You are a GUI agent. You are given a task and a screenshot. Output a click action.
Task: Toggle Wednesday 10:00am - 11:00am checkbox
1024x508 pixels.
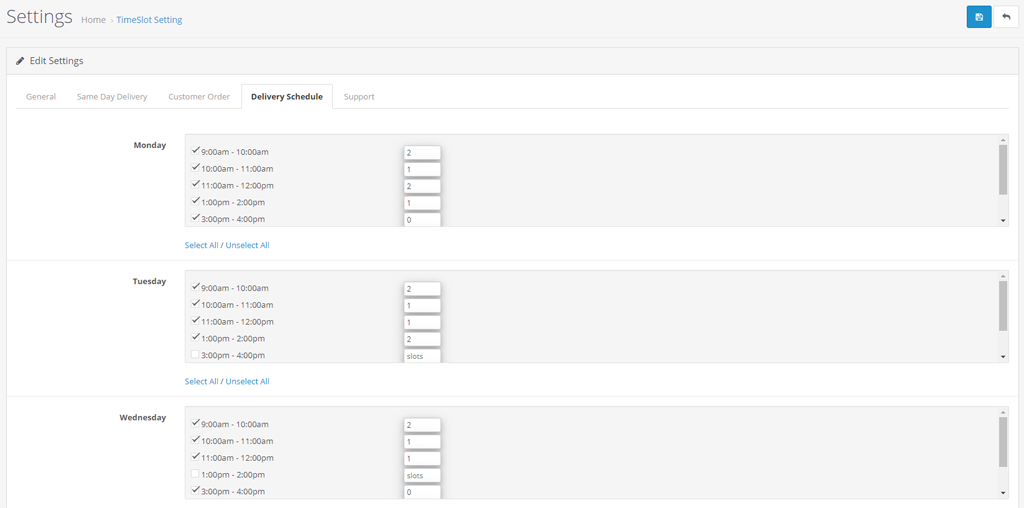pyautogui.click(x=195, y=440)
